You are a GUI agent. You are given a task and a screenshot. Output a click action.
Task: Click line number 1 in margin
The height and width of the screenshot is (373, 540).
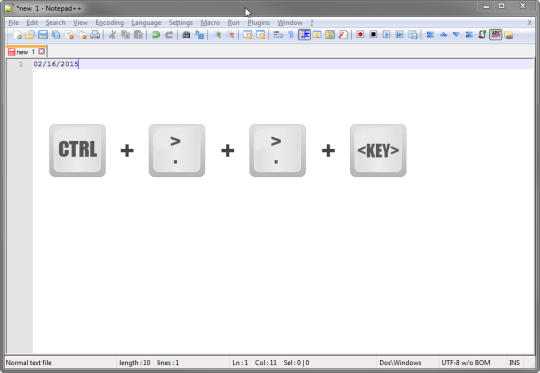point(20,64)
